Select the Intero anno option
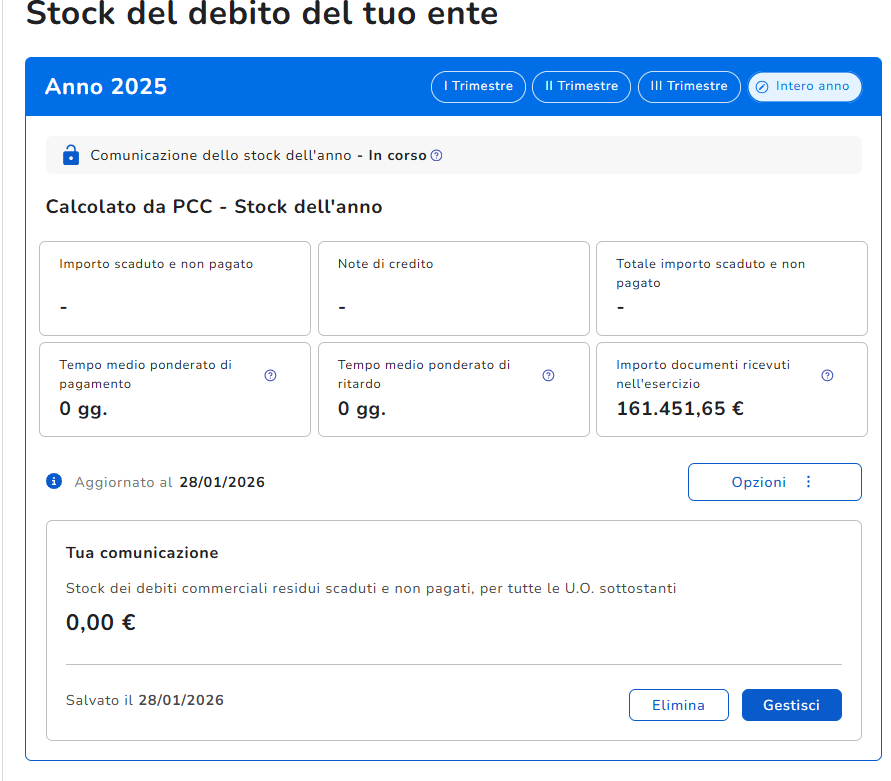This screenshot has width=891, height=781. 804,87
